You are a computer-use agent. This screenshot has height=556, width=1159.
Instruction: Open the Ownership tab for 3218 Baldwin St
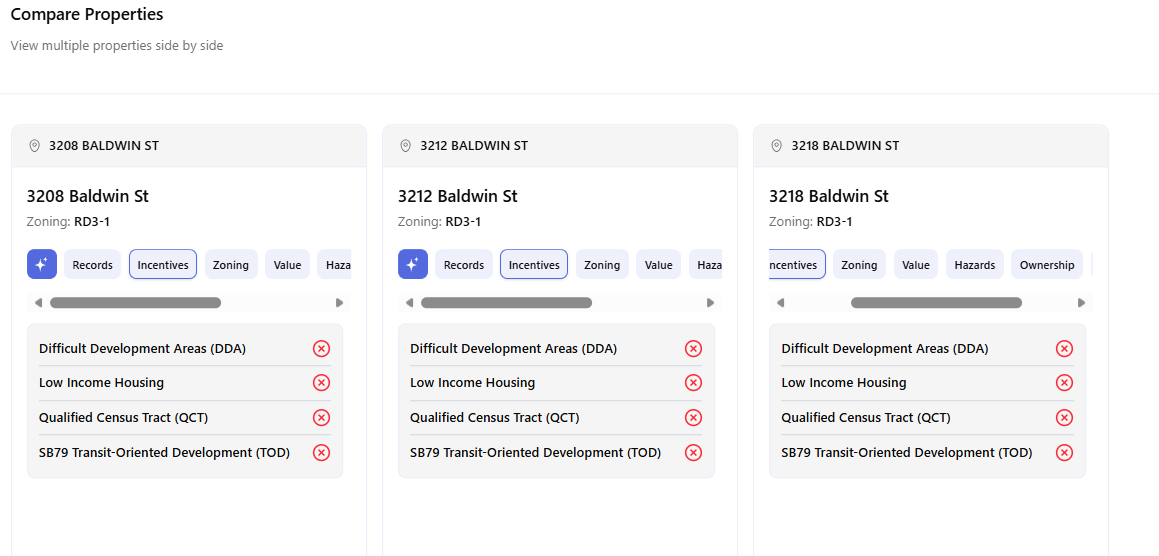pos(1047,265)
